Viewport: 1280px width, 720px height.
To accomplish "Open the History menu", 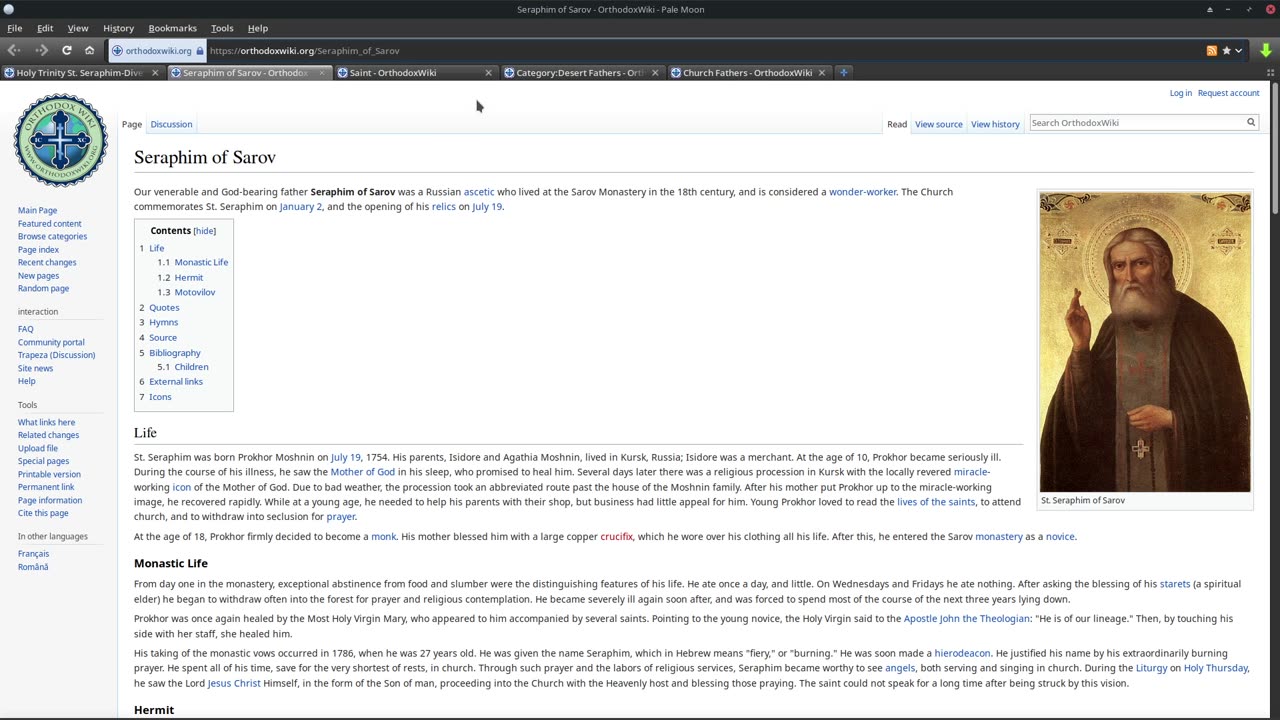I will click(118, 28).
